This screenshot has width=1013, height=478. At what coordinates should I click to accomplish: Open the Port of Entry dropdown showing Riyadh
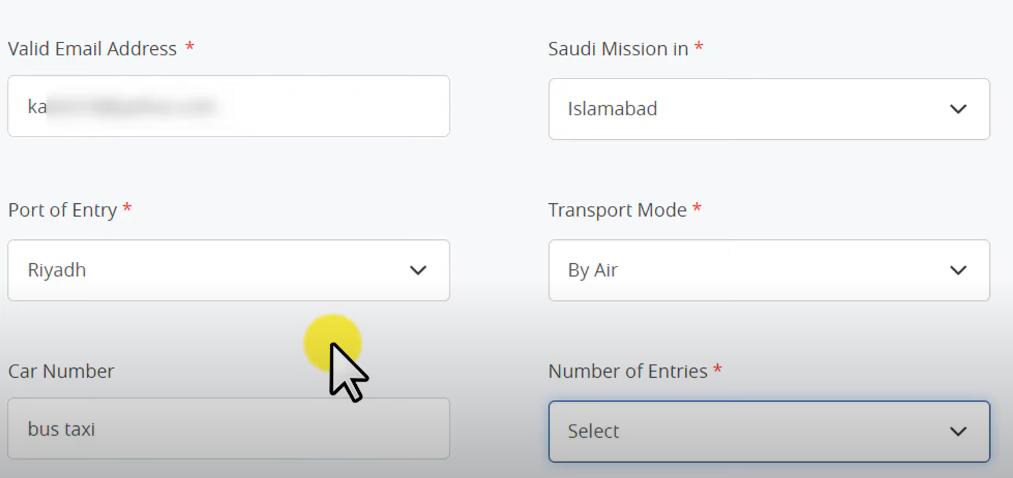tap(229, 270)
